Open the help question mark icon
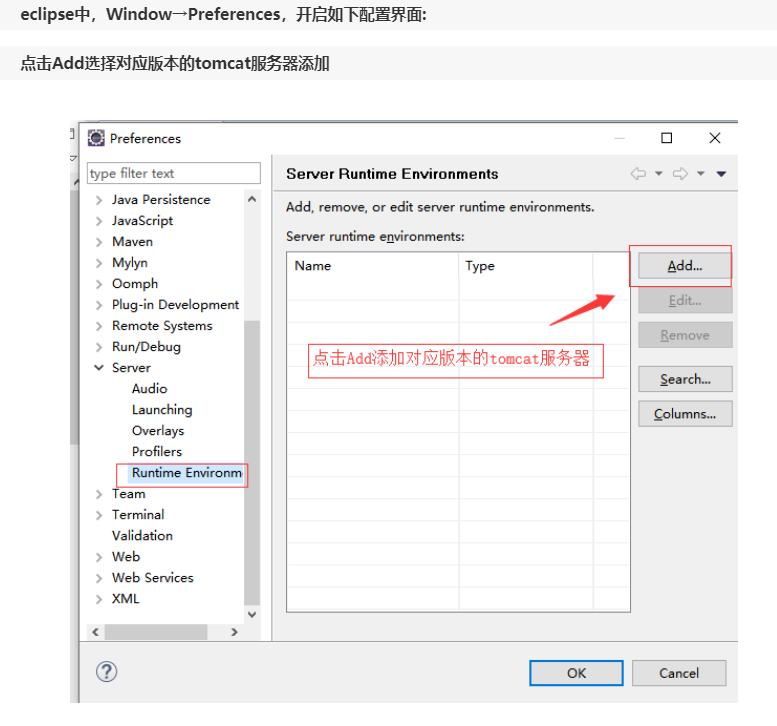The image size is (777, 726). coord(107,672)
